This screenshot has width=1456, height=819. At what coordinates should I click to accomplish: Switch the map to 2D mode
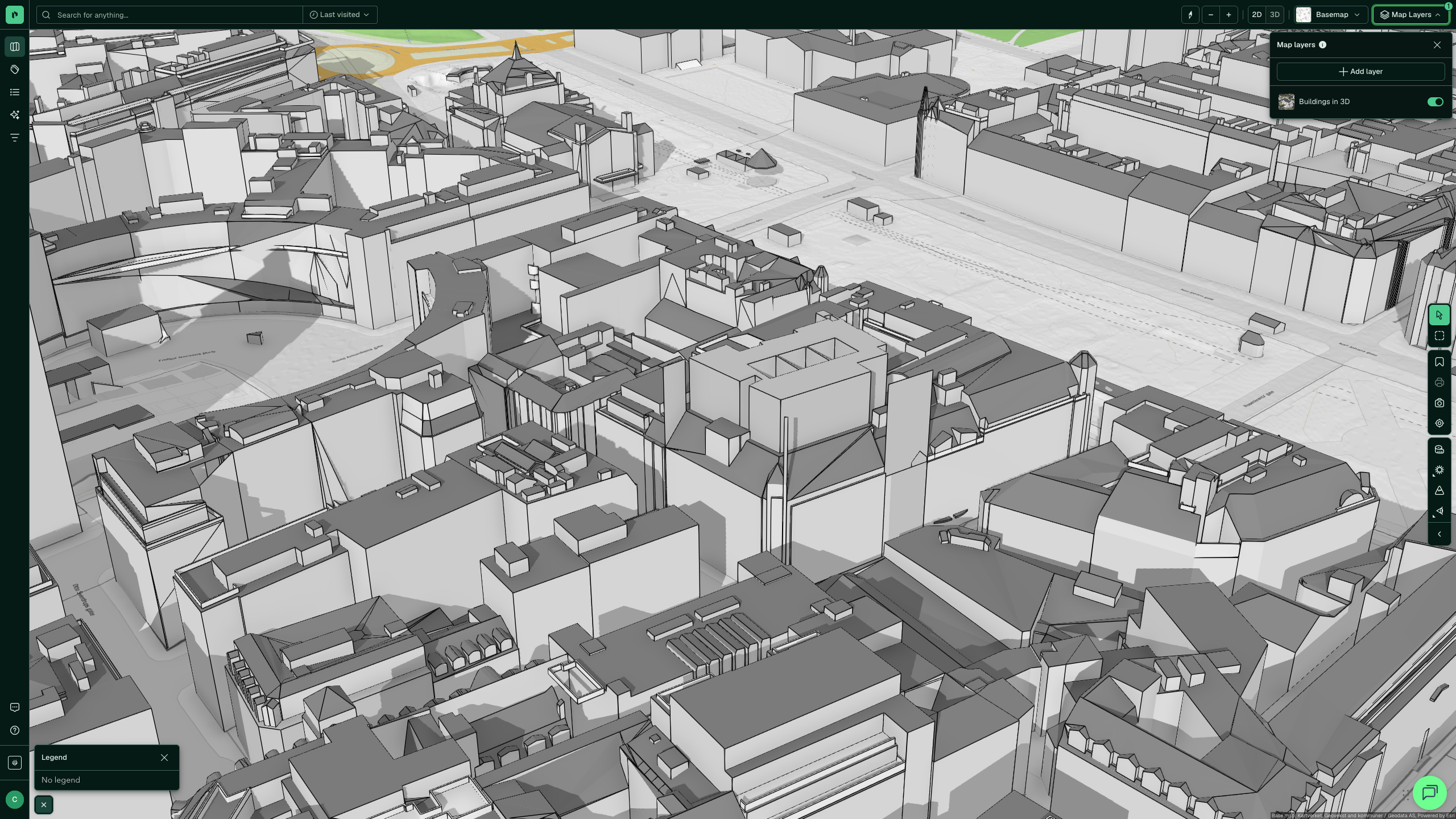[1256, 15]
